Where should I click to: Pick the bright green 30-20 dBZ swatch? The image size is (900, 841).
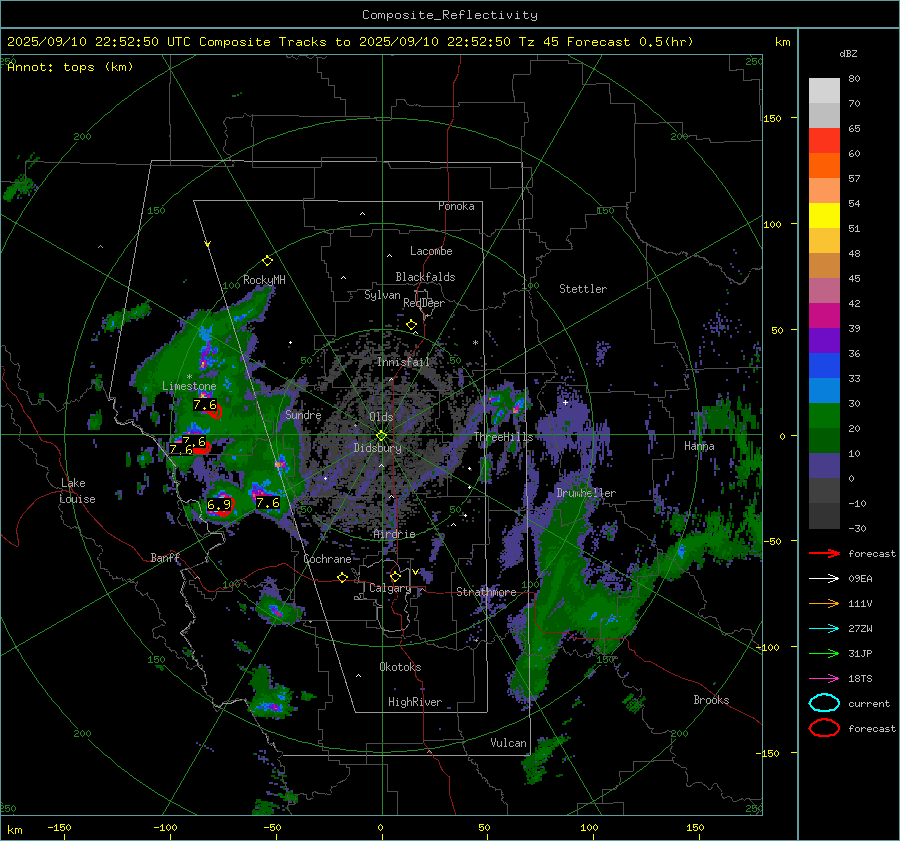(824, 416)
